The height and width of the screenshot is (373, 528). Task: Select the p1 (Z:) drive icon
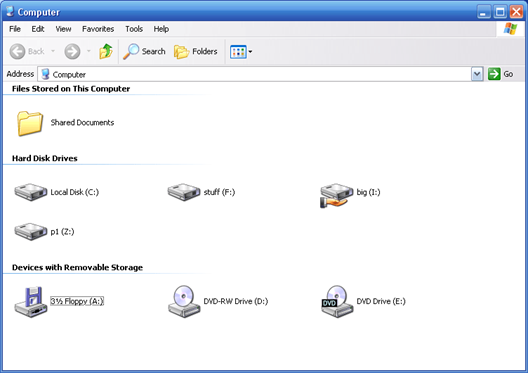pyautogui.click(x=31, y=232)
